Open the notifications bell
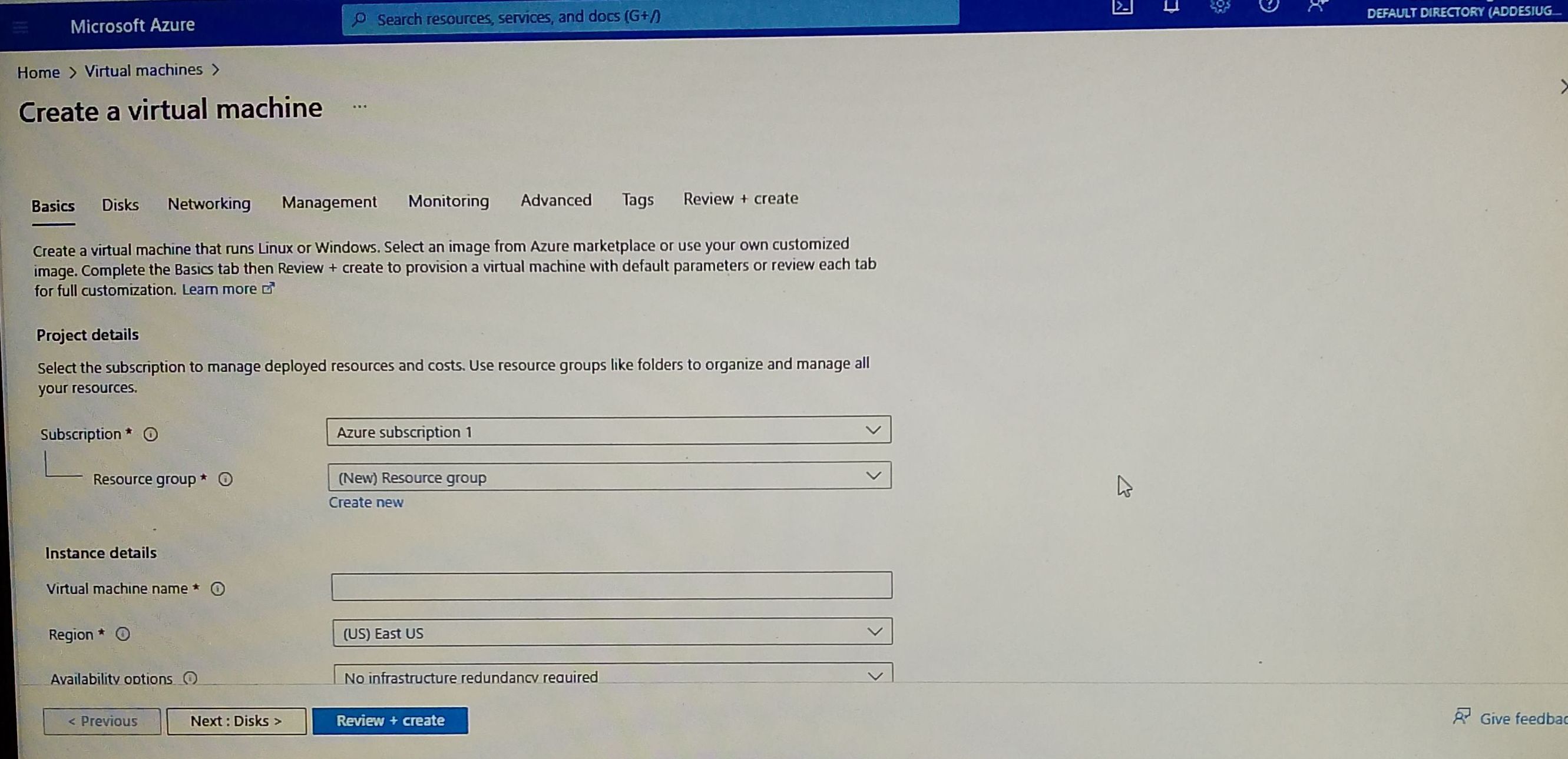This screenshot has height=759, width=1568. pos(1171,6)
